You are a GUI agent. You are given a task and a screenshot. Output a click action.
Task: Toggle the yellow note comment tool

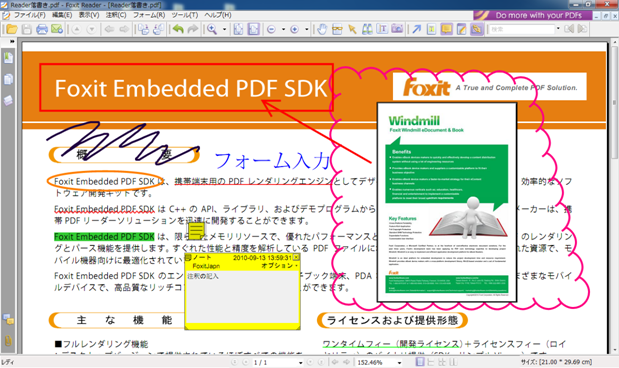[446, 29]
